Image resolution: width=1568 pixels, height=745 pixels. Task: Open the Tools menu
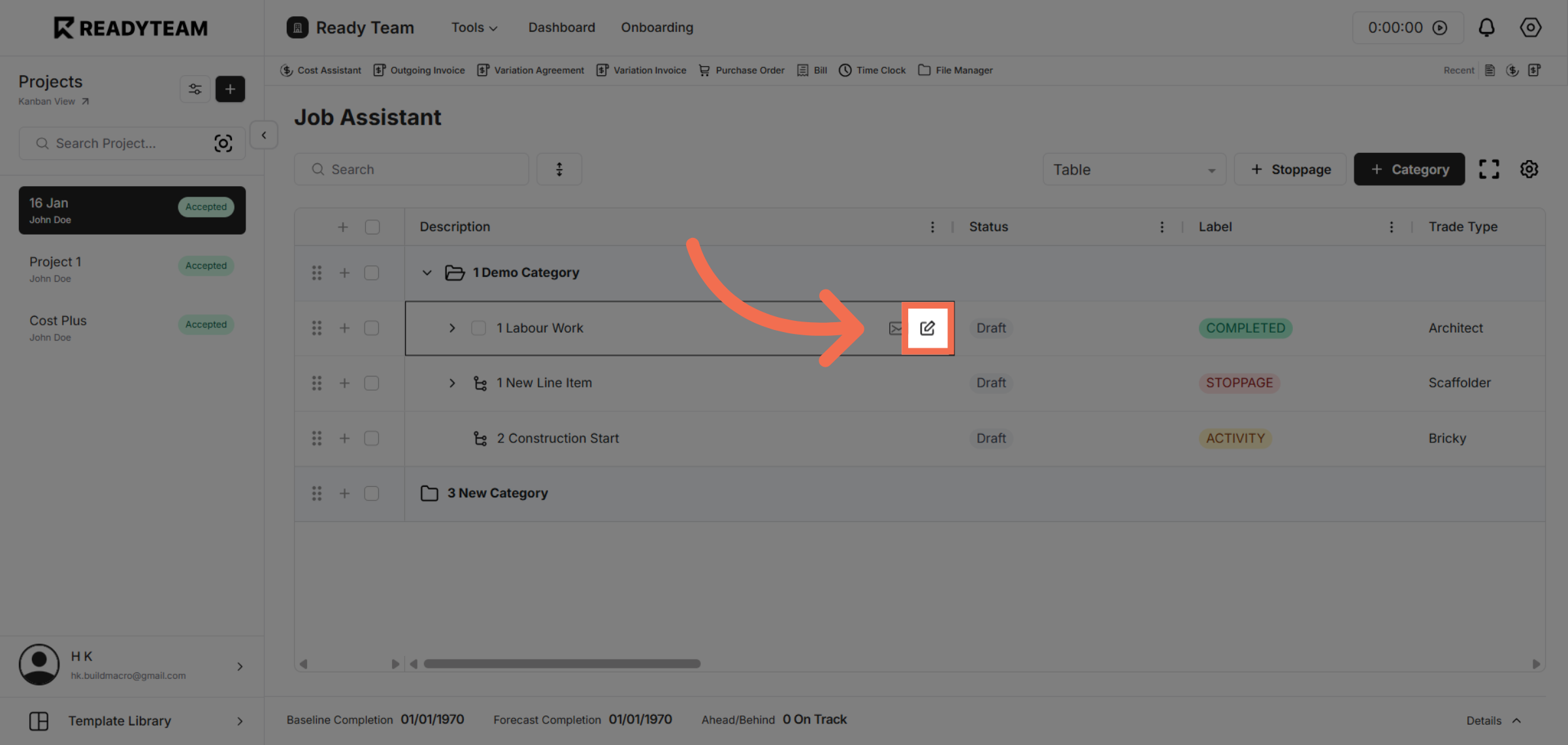tap(474, 27)
